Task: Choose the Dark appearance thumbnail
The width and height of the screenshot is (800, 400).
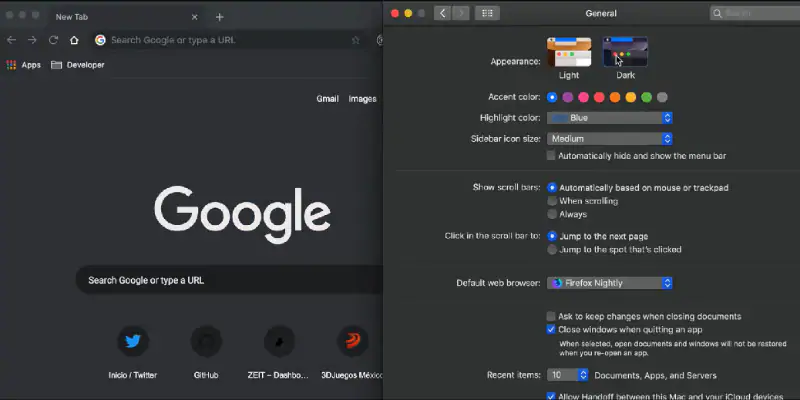Action: 625,52
